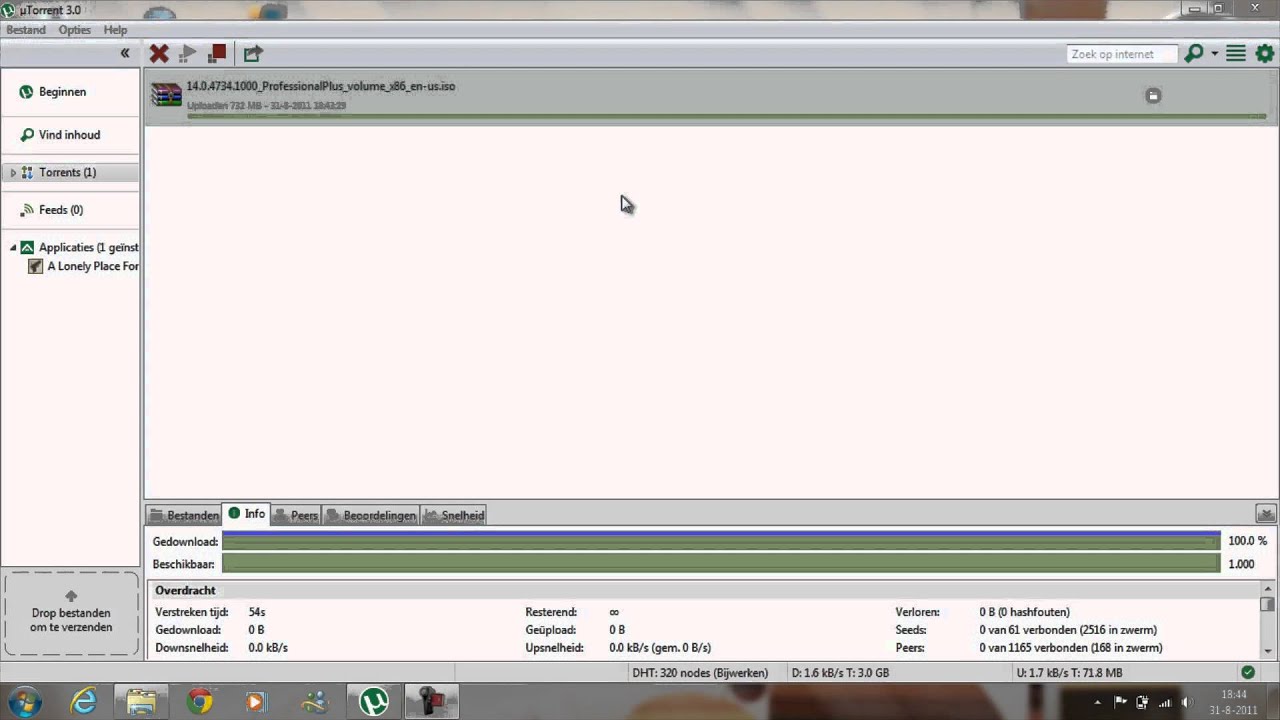Switch to the Snelheid tab

pos(454,515)
